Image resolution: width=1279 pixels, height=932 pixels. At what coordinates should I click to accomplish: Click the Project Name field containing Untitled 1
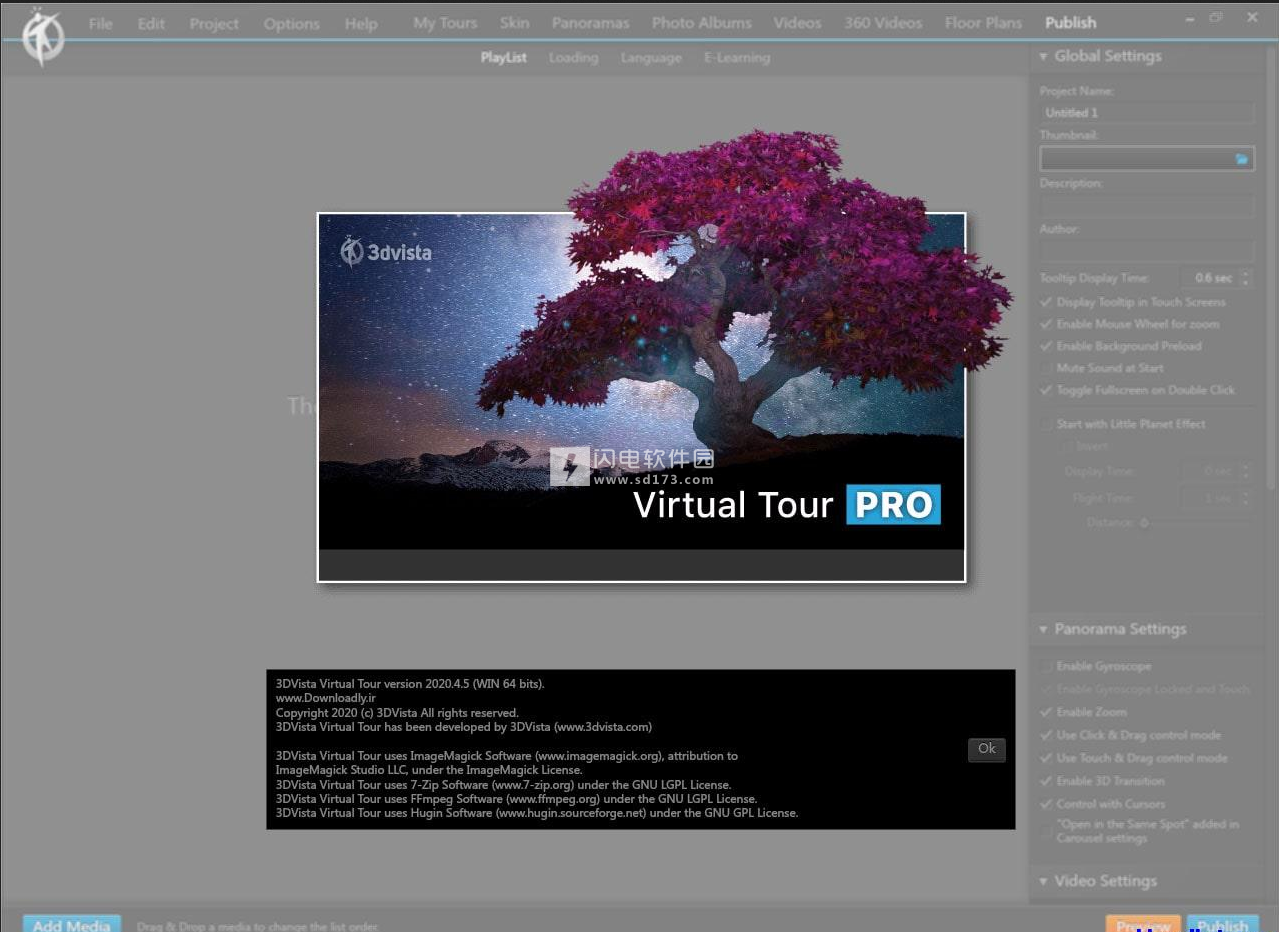click(x=1146, y=113)
